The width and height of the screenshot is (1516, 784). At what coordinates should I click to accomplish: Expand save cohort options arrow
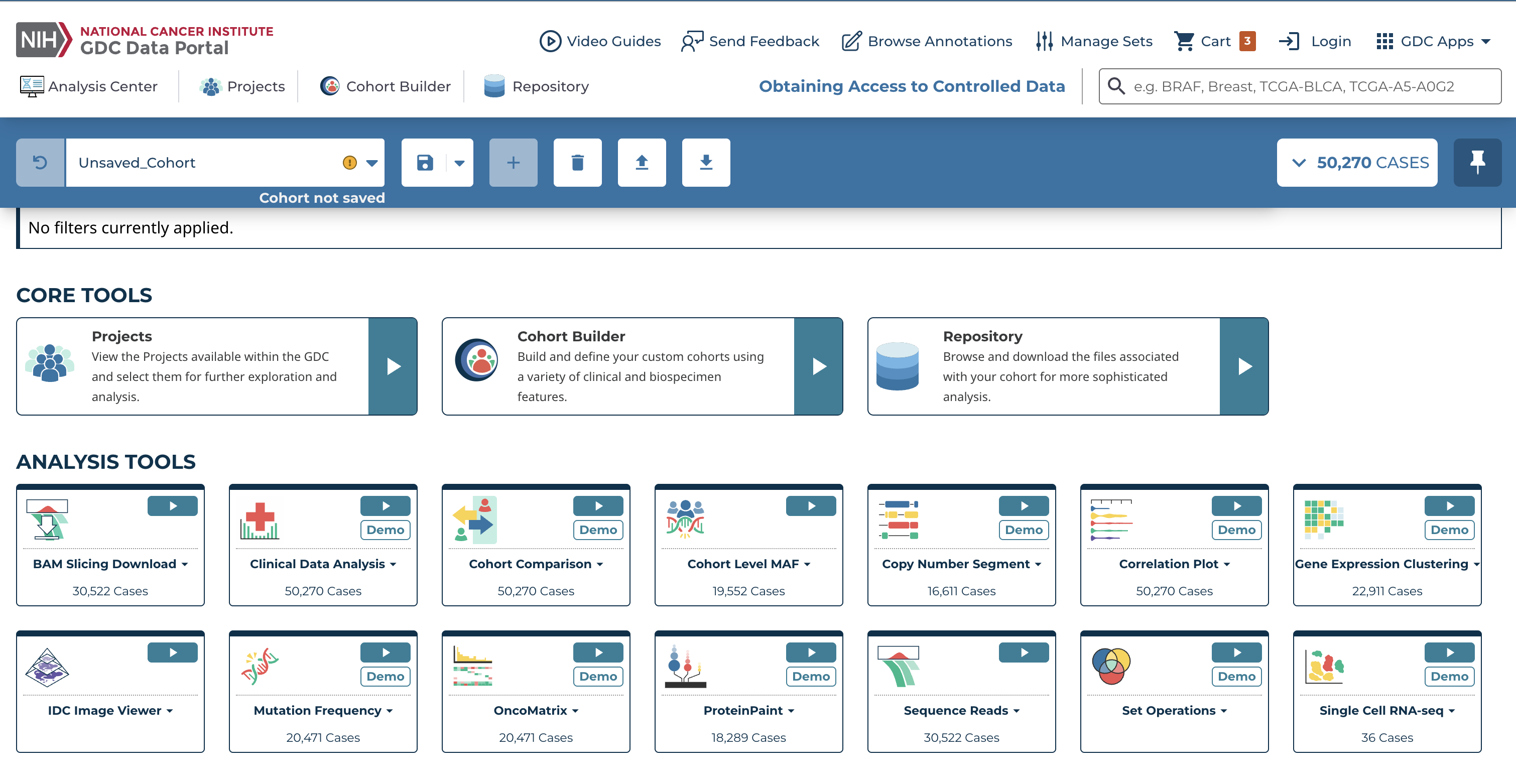click(460, 163)
